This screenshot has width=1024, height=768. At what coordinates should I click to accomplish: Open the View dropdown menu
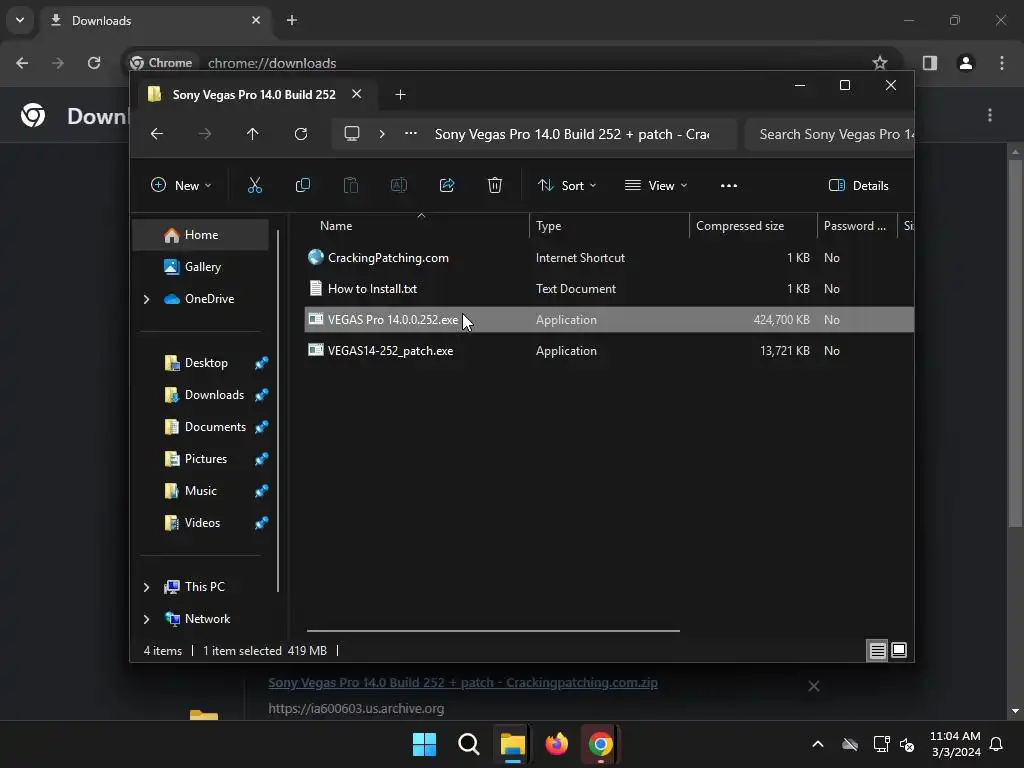(656, 185)
